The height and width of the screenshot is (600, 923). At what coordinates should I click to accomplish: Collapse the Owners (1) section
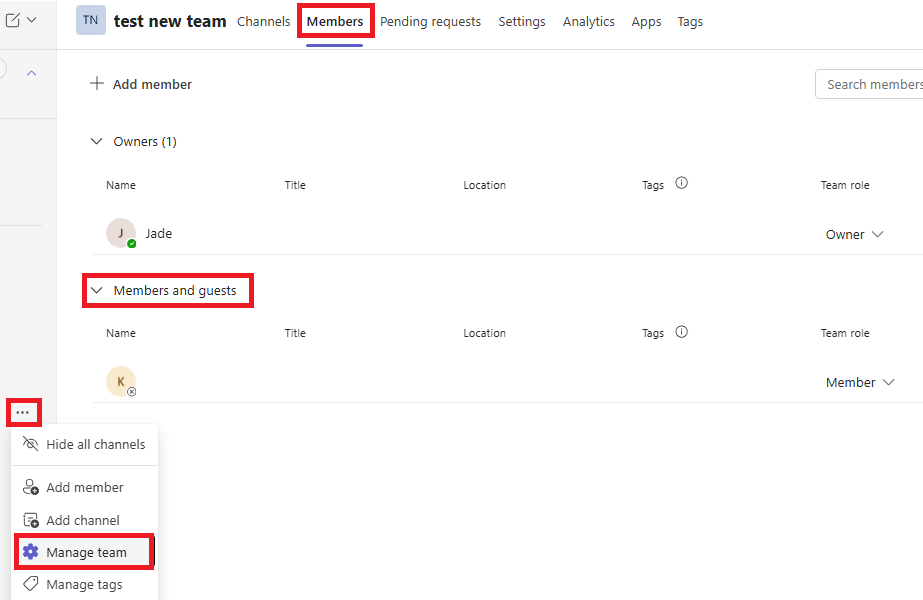[x=97, y=141]
